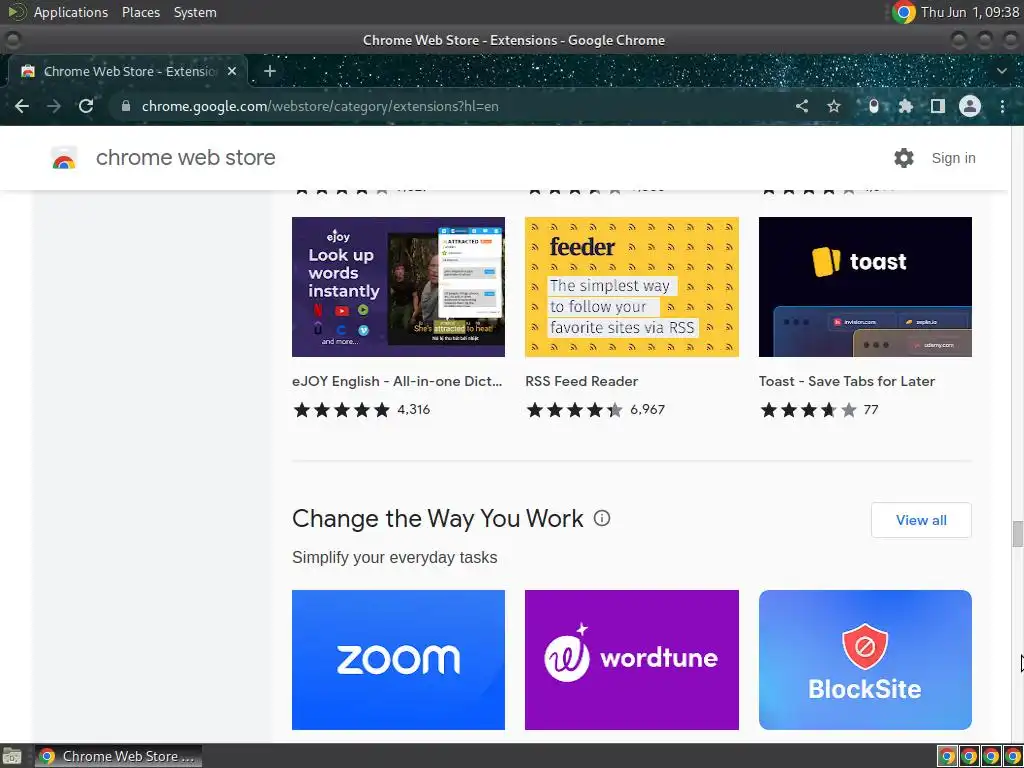Open the Chrome profile avatar menu
This screenshot has height=768, width=1024.
[x=970, y=106]
